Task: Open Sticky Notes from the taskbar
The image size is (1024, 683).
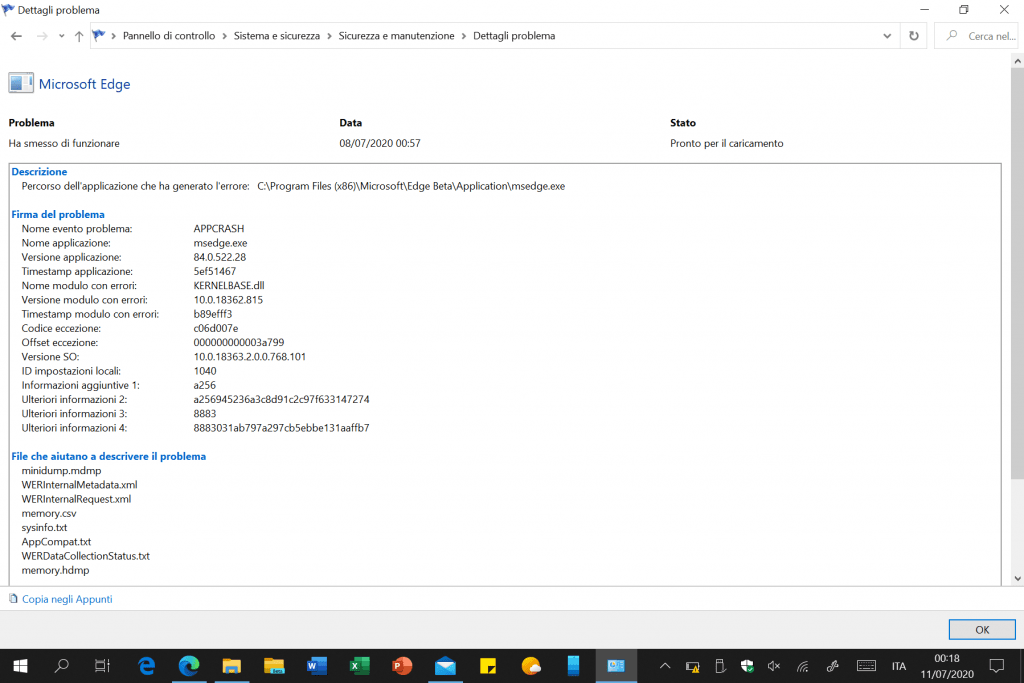Action: [489, 666]
